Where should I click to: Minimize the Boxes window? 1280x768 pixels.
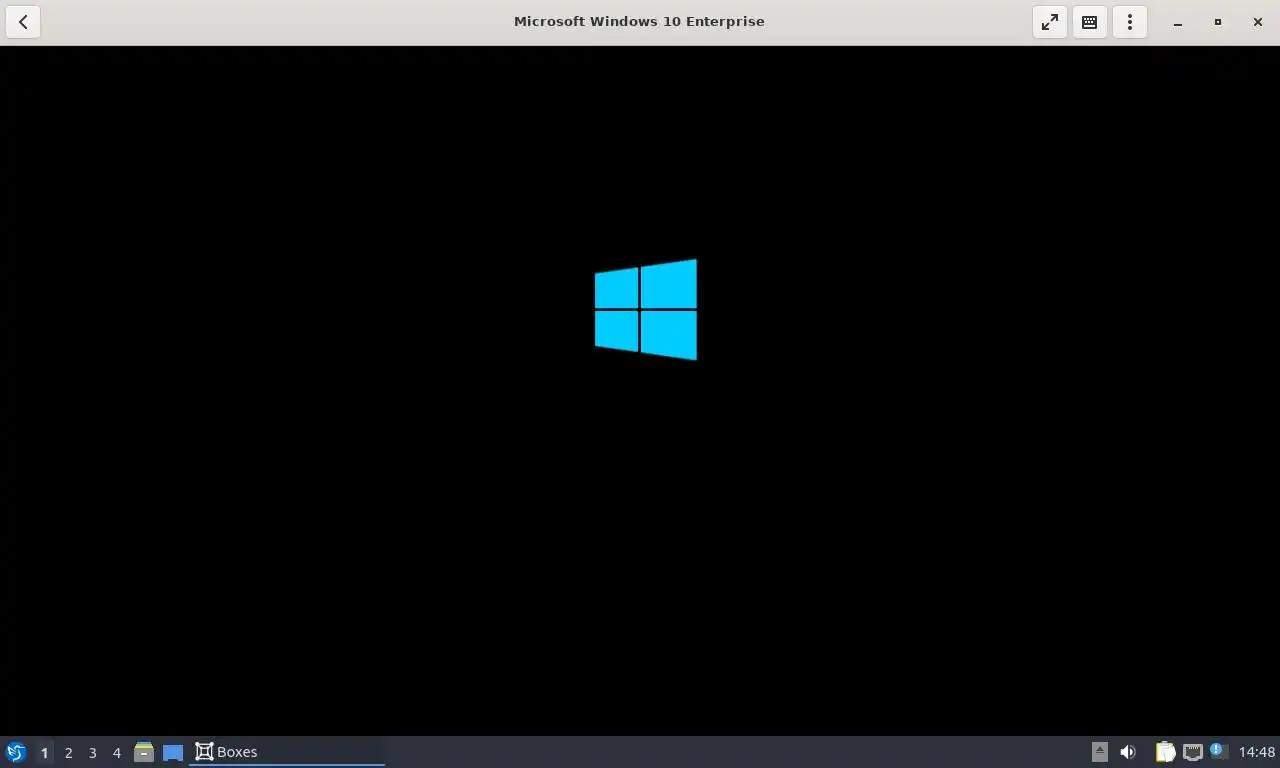point(1178,22)
